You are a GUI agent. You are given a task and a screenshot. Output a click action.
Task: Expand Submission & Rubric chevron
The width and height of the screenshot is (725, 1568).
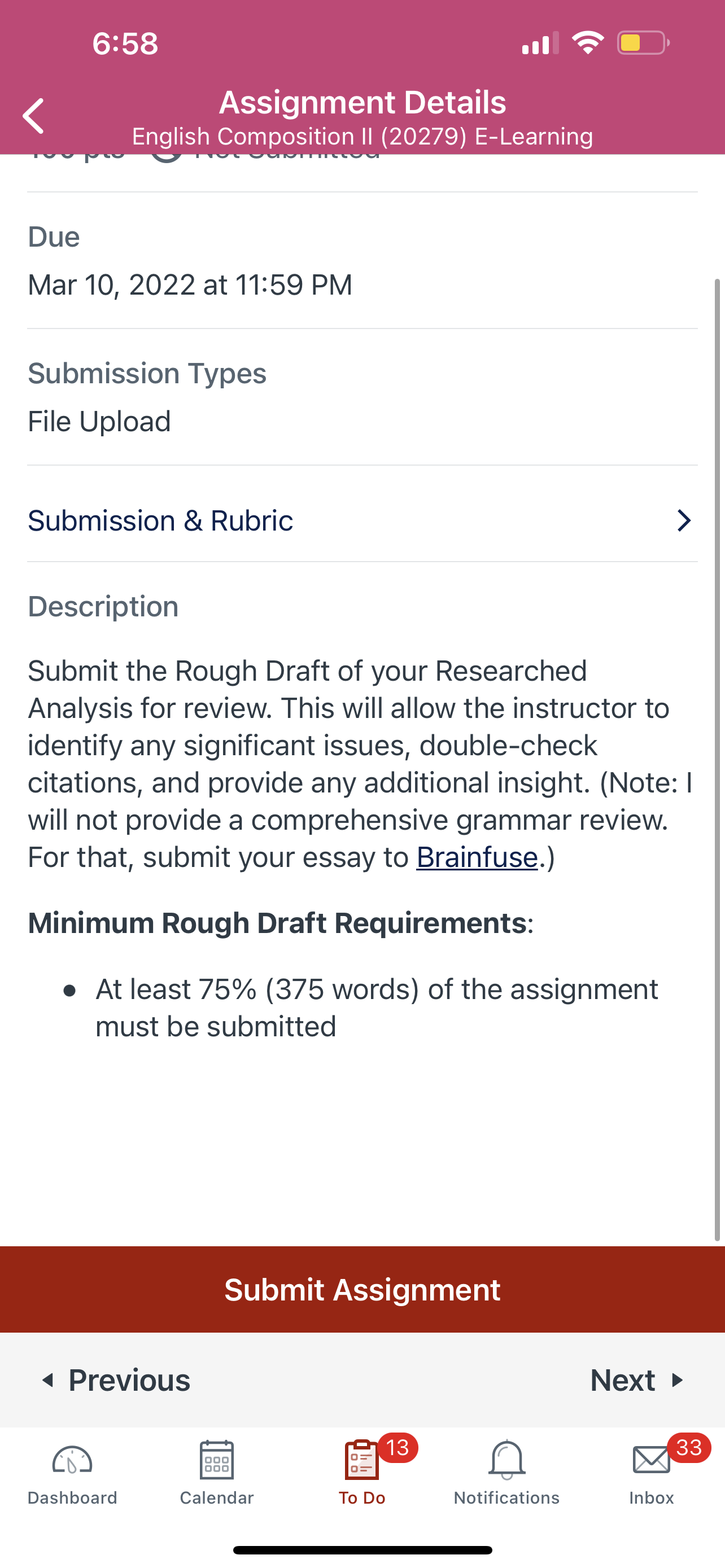(684, 520)
